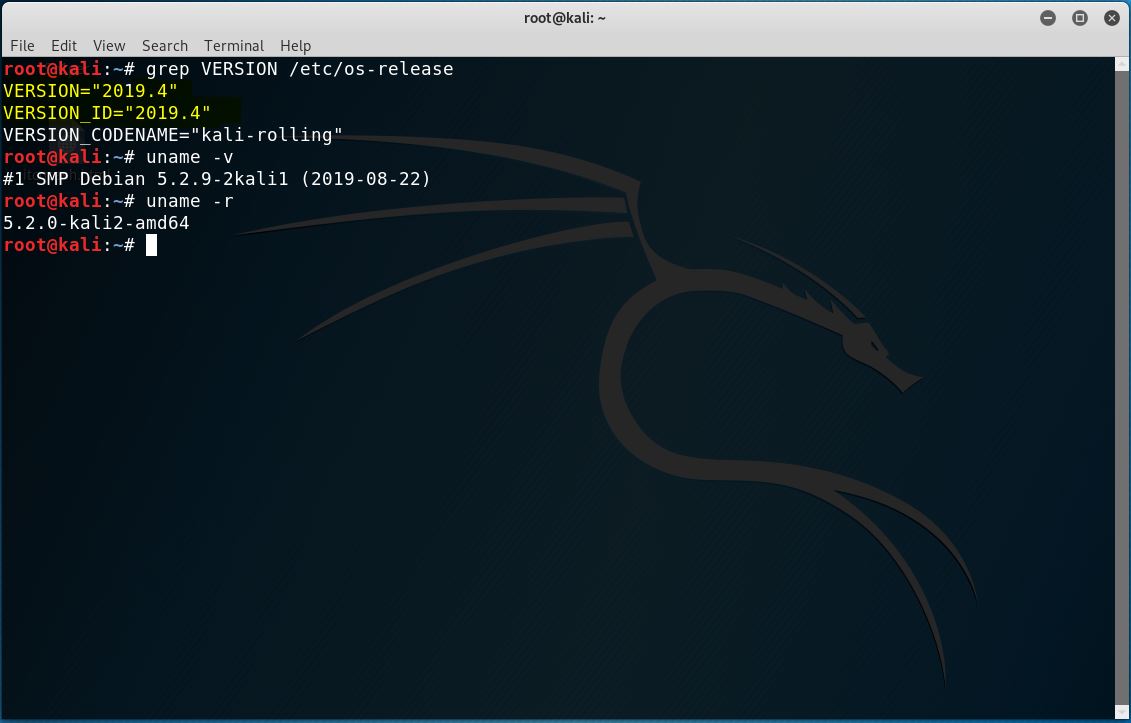Open the View menu

click(109, 45)
